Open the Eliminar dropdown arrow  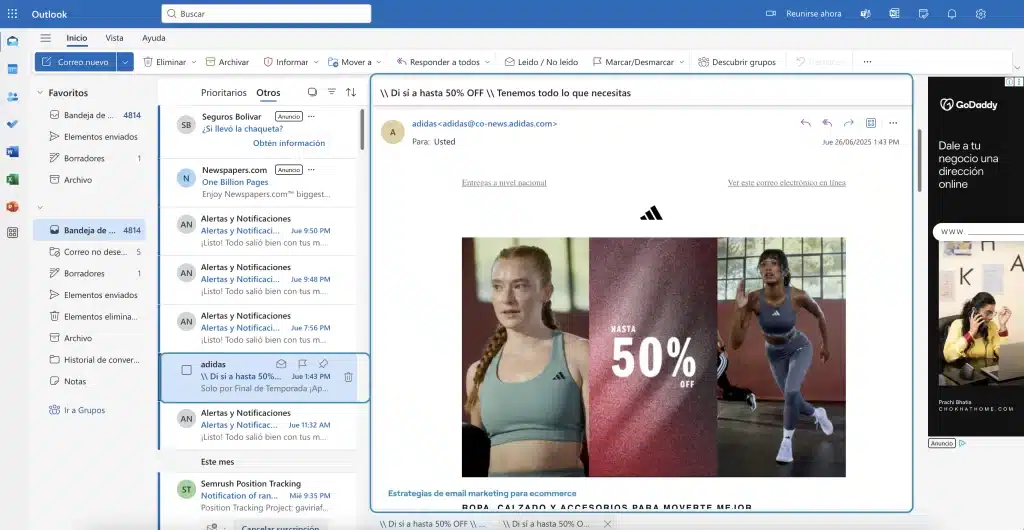[193, 62]
